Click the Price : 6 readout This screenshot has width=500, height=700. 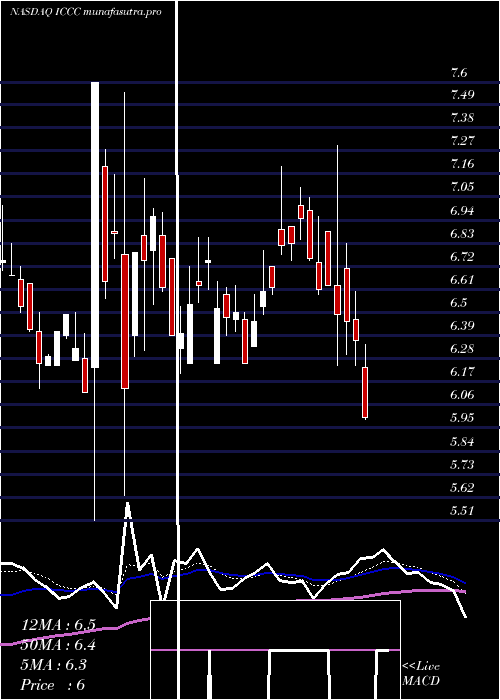53,685
